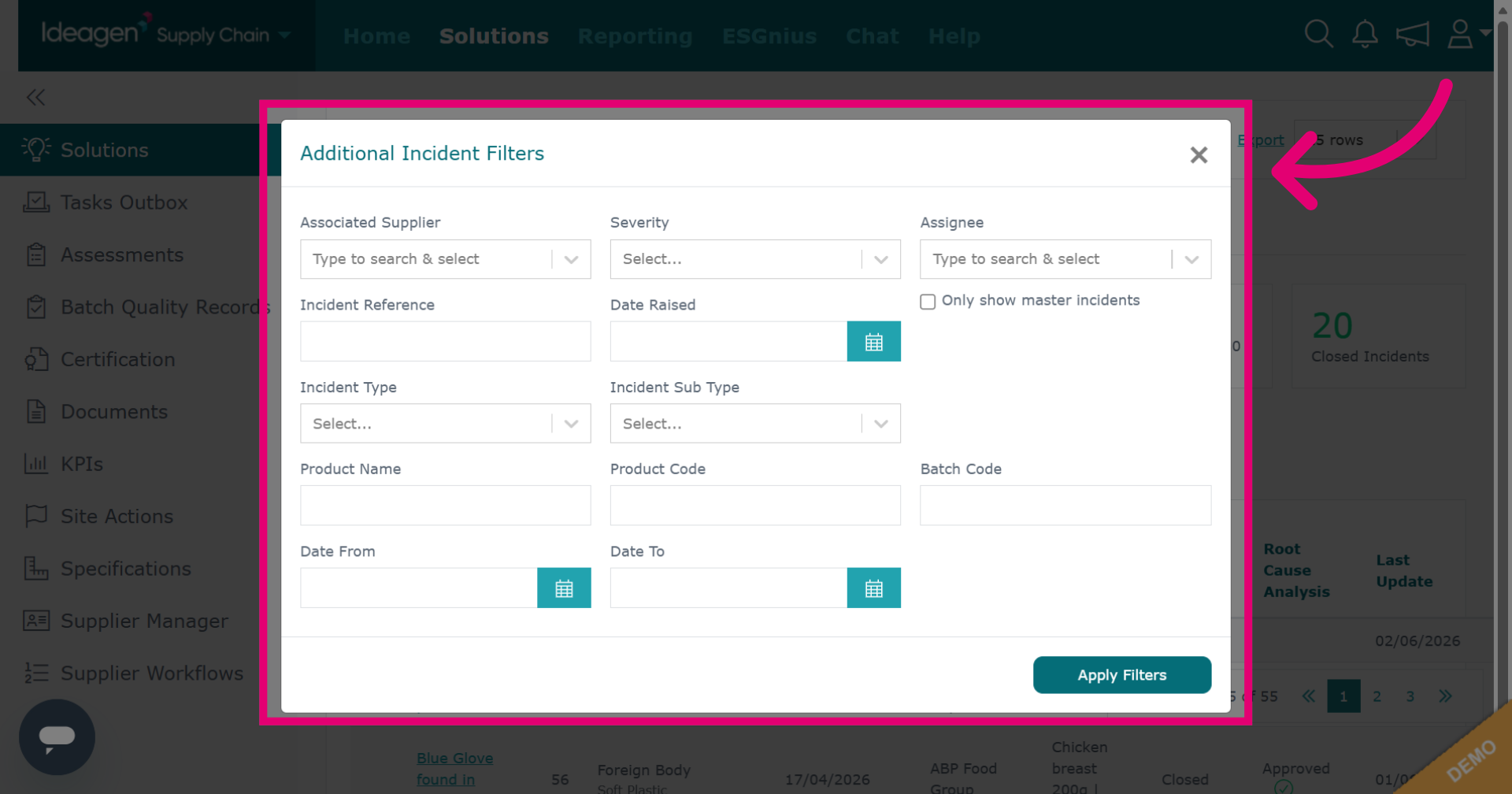Viewport: 1512px width, 794px height.
Task: Click the Apply Filters button
Action: click(1122, 675)
